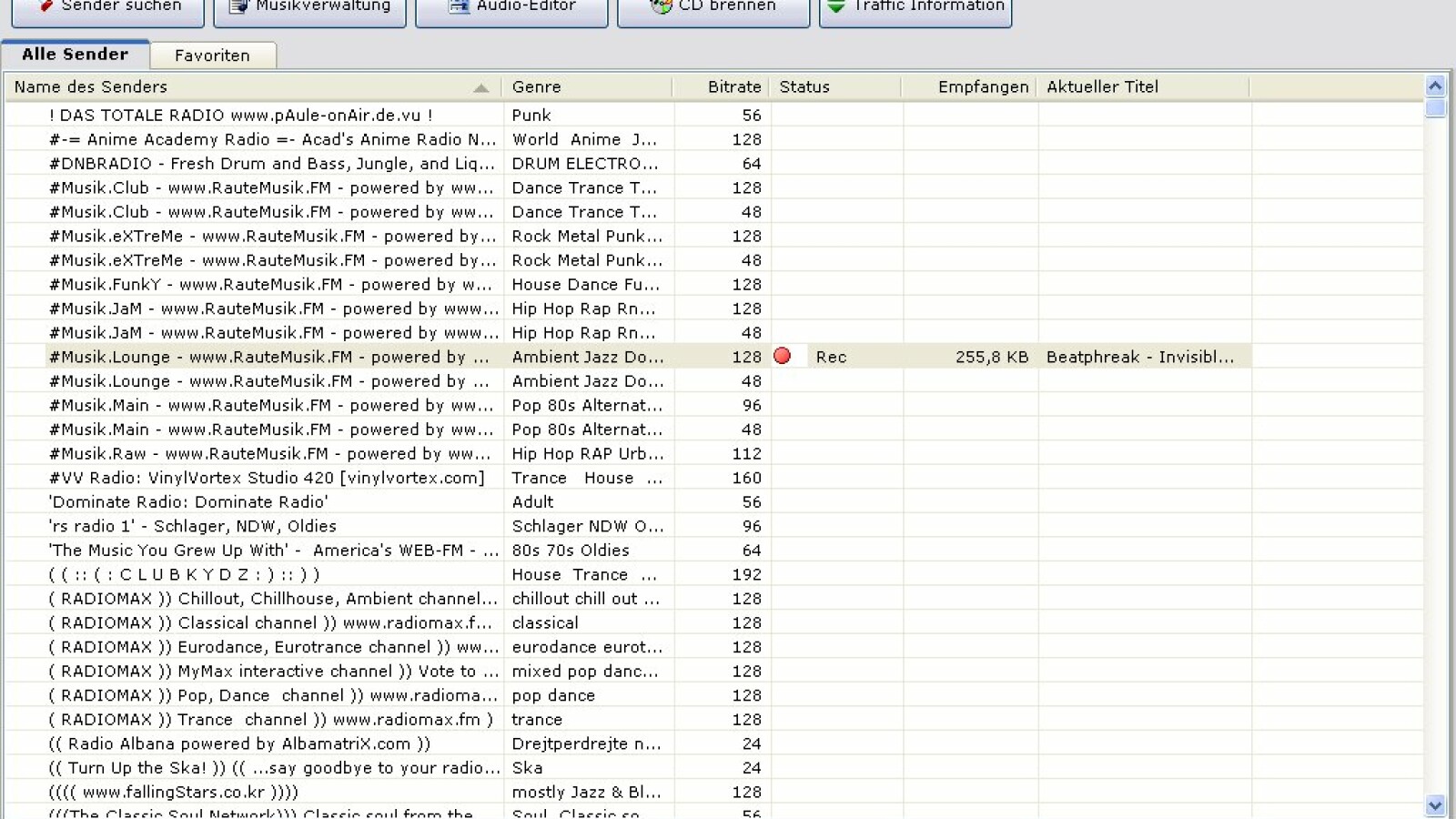Switch to the Favoriten tab
The width and height of the screenshot is (1456, 819).
pyautogui.click(x=212, y=56)
